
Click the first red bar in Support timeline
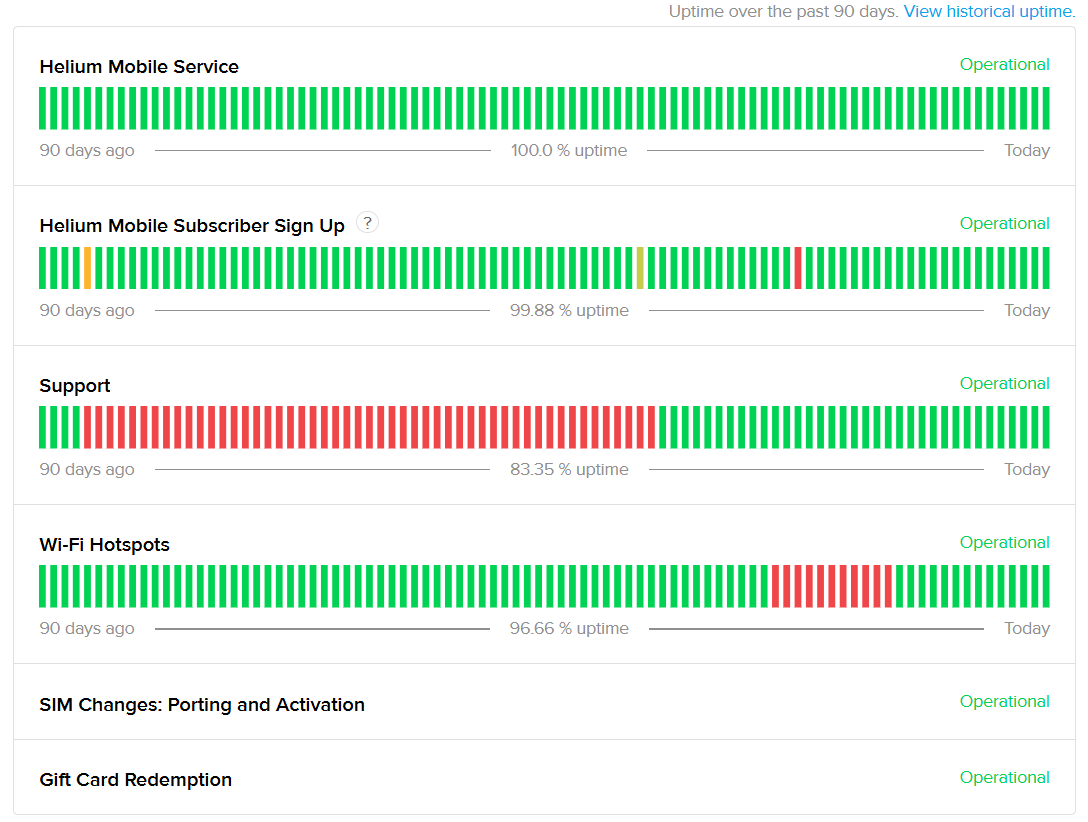(88, 427)
